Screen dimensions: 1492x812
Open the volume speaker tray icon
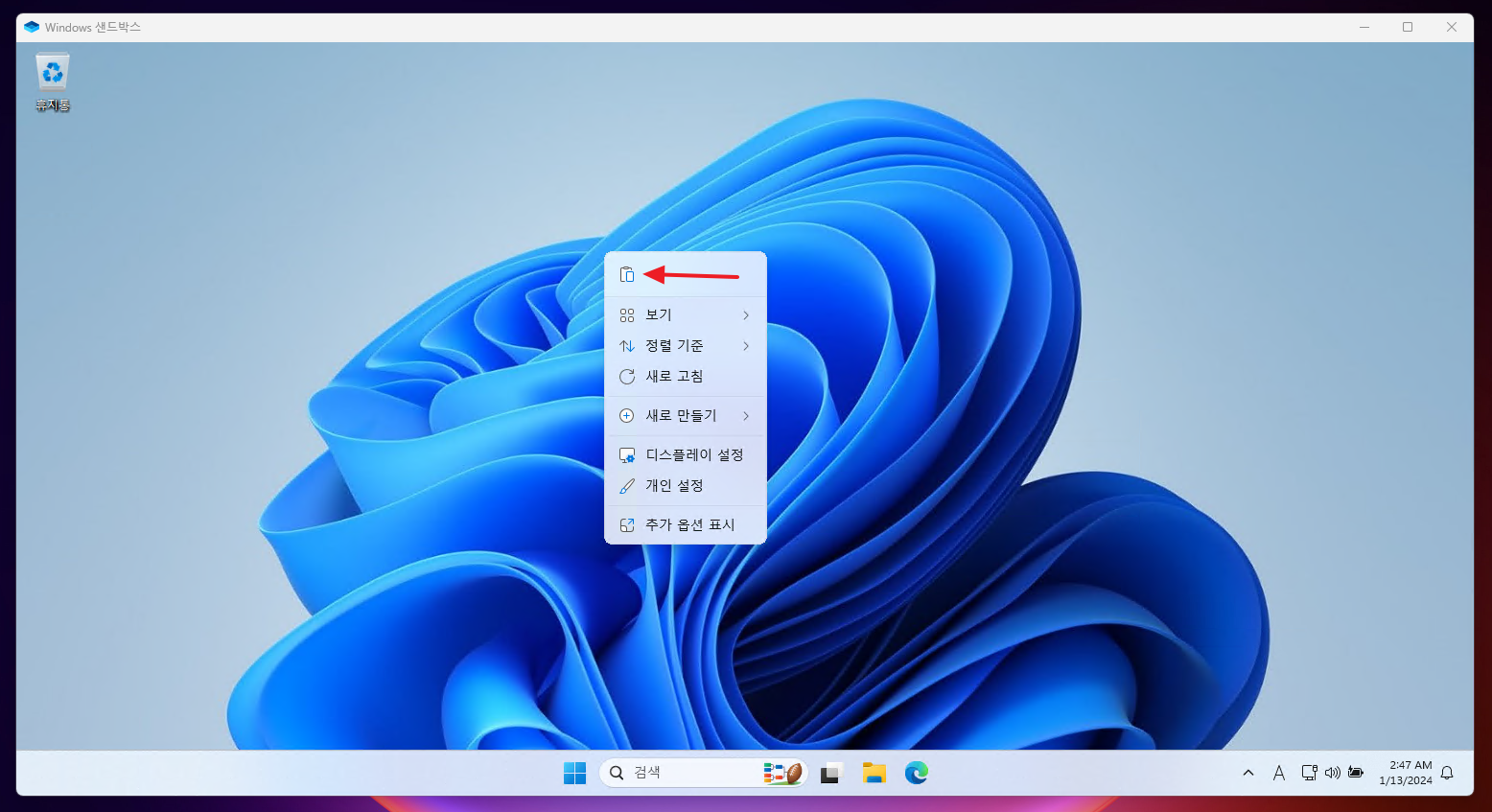point(1332,773)
